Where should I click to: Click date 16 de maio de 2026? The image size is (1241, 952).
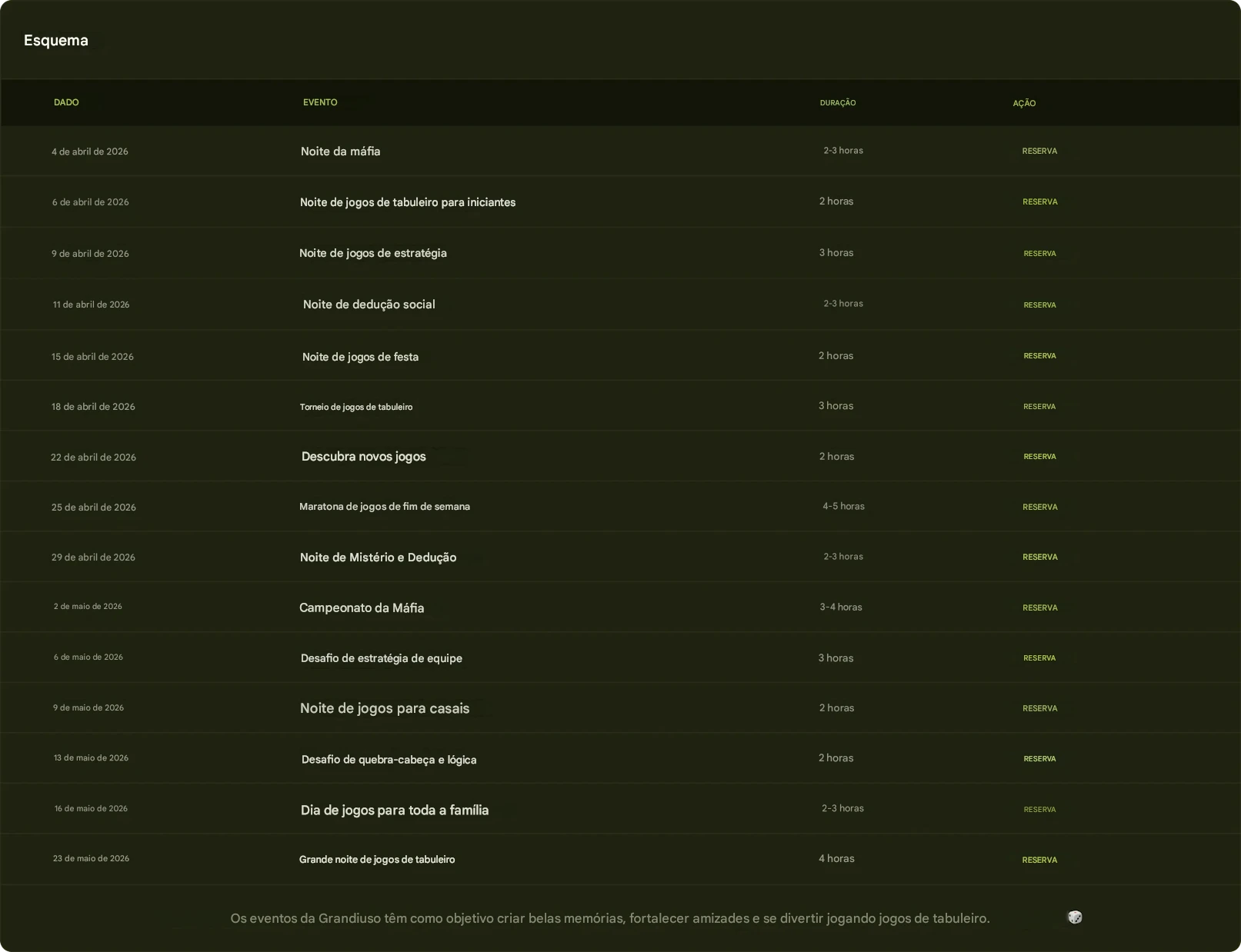click(x=91, y=809)
